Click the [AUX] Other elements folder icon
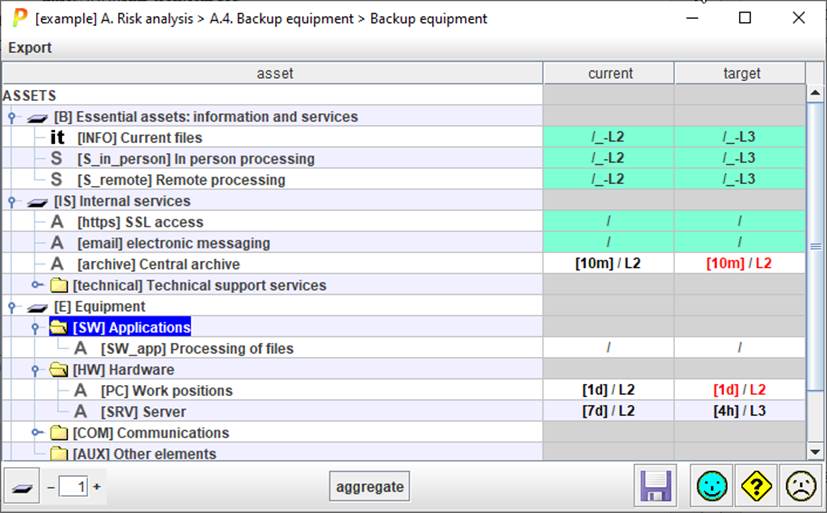This screenshot has width=827, height=513. (x=60, y=454)
